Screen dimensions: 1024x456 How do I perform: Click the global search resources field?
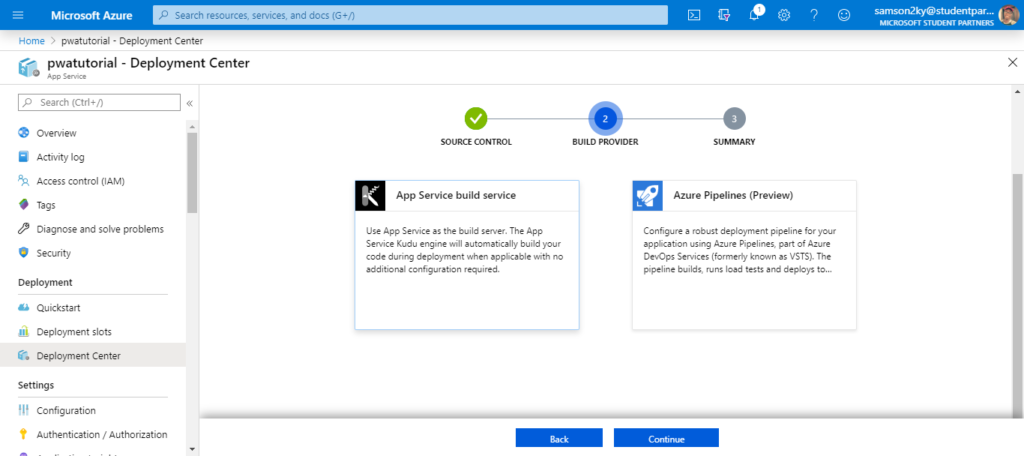pos(410,15)
